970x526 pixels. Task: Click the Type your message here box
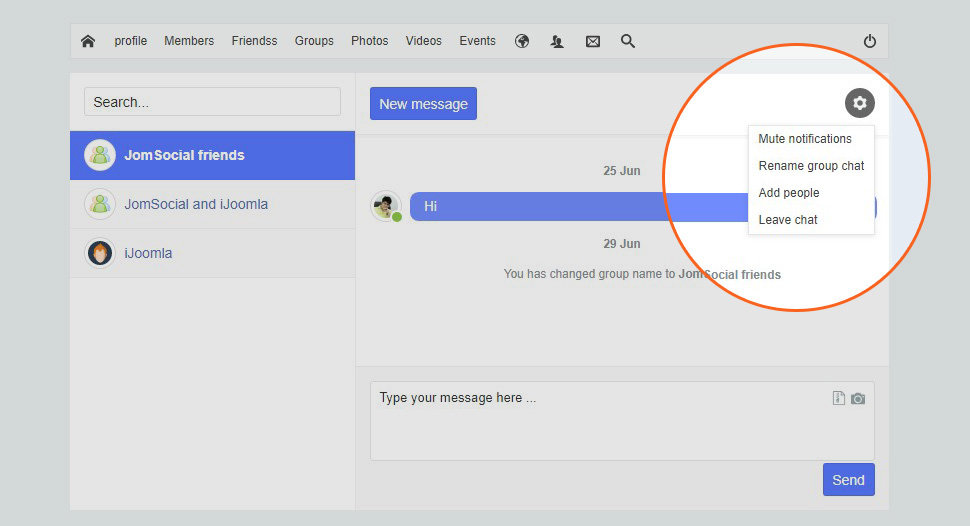coord(622,421)
